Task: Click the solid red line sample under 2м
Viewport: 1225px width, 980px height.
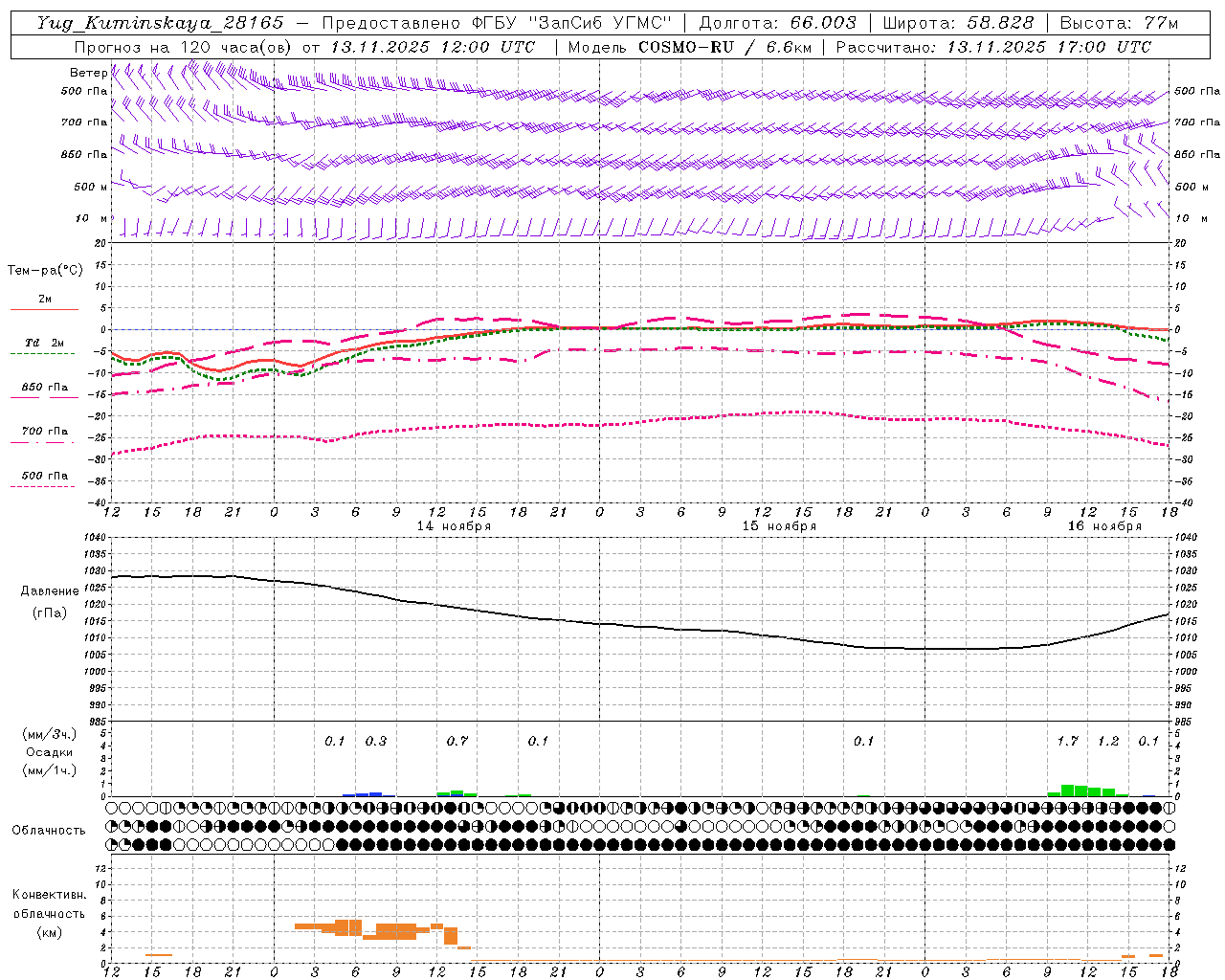Action: (44, 309)
